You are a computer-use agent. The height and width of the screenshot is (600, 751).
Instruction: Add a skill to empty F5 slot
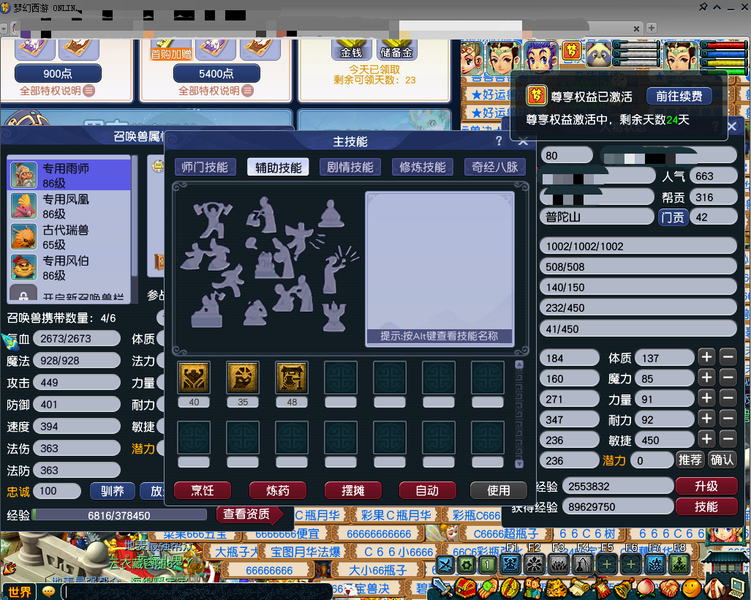(x=607, y=565)
